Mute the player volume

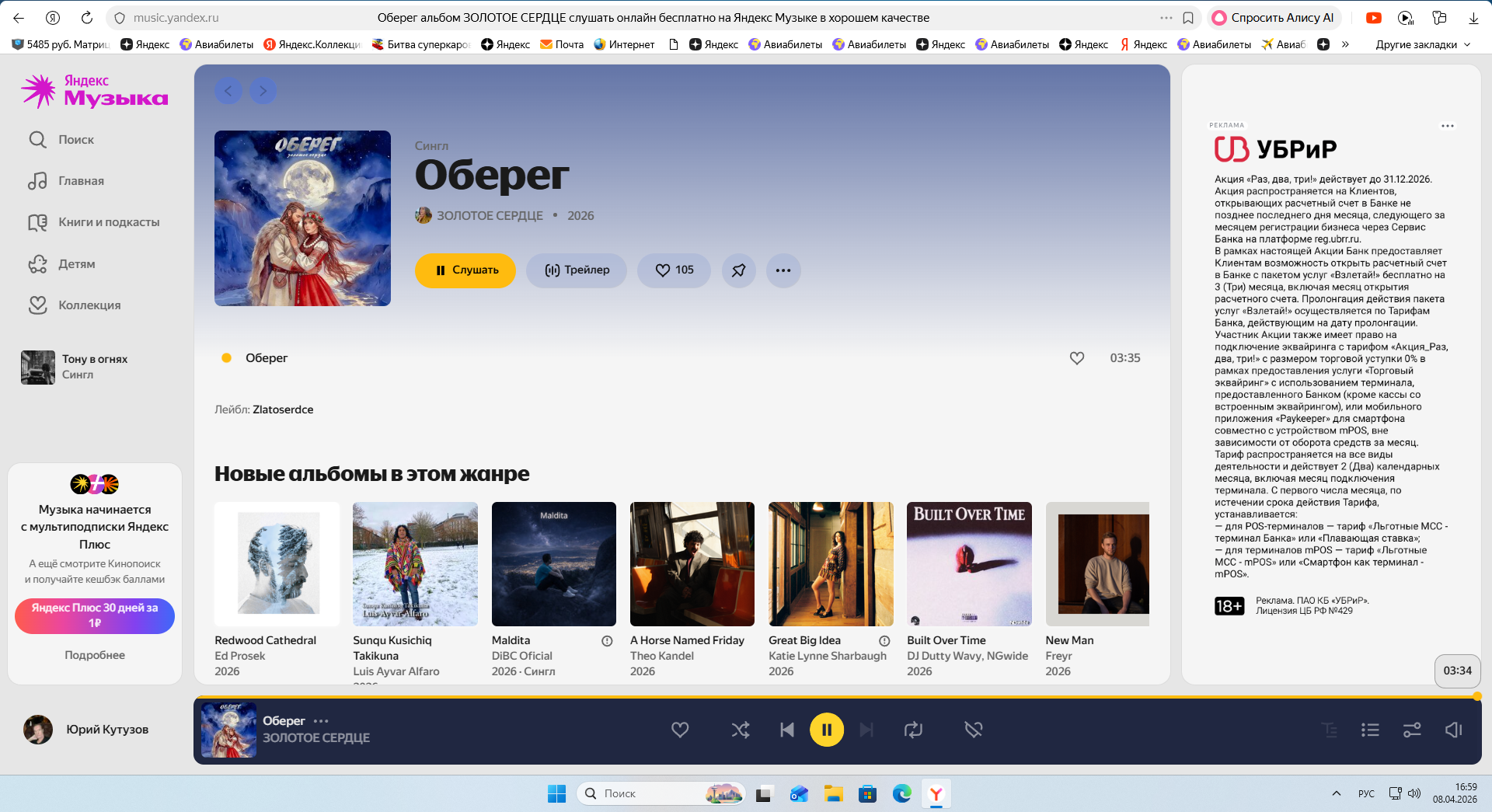pyautogui.click(x=1453, y=730)
